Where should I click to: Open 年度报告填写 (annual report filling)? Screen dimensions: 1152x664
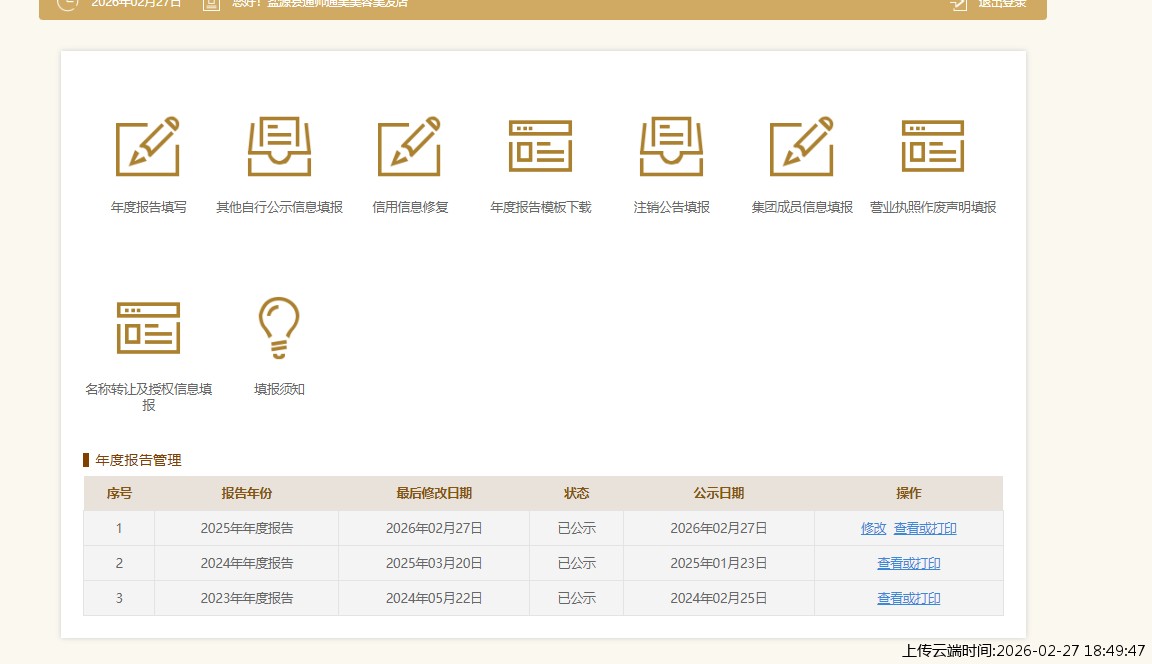click(x=148, y=146)
